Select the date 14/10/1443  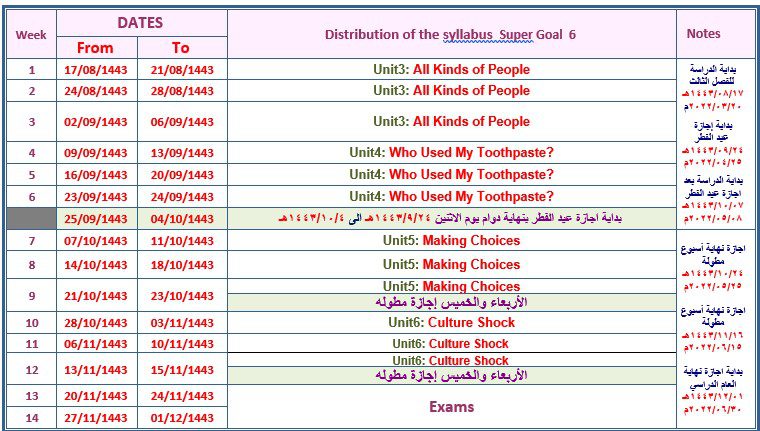[96, 265]
